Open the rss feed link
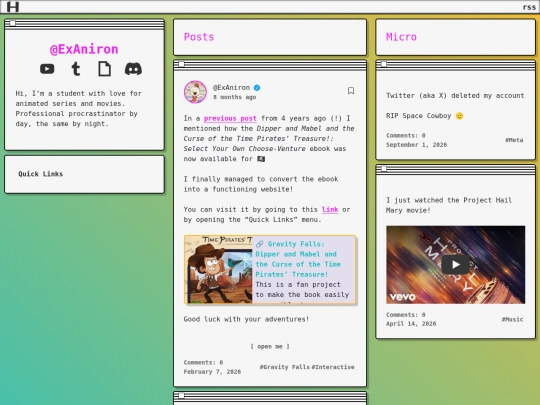540x405 pixels. click(529, 7)
